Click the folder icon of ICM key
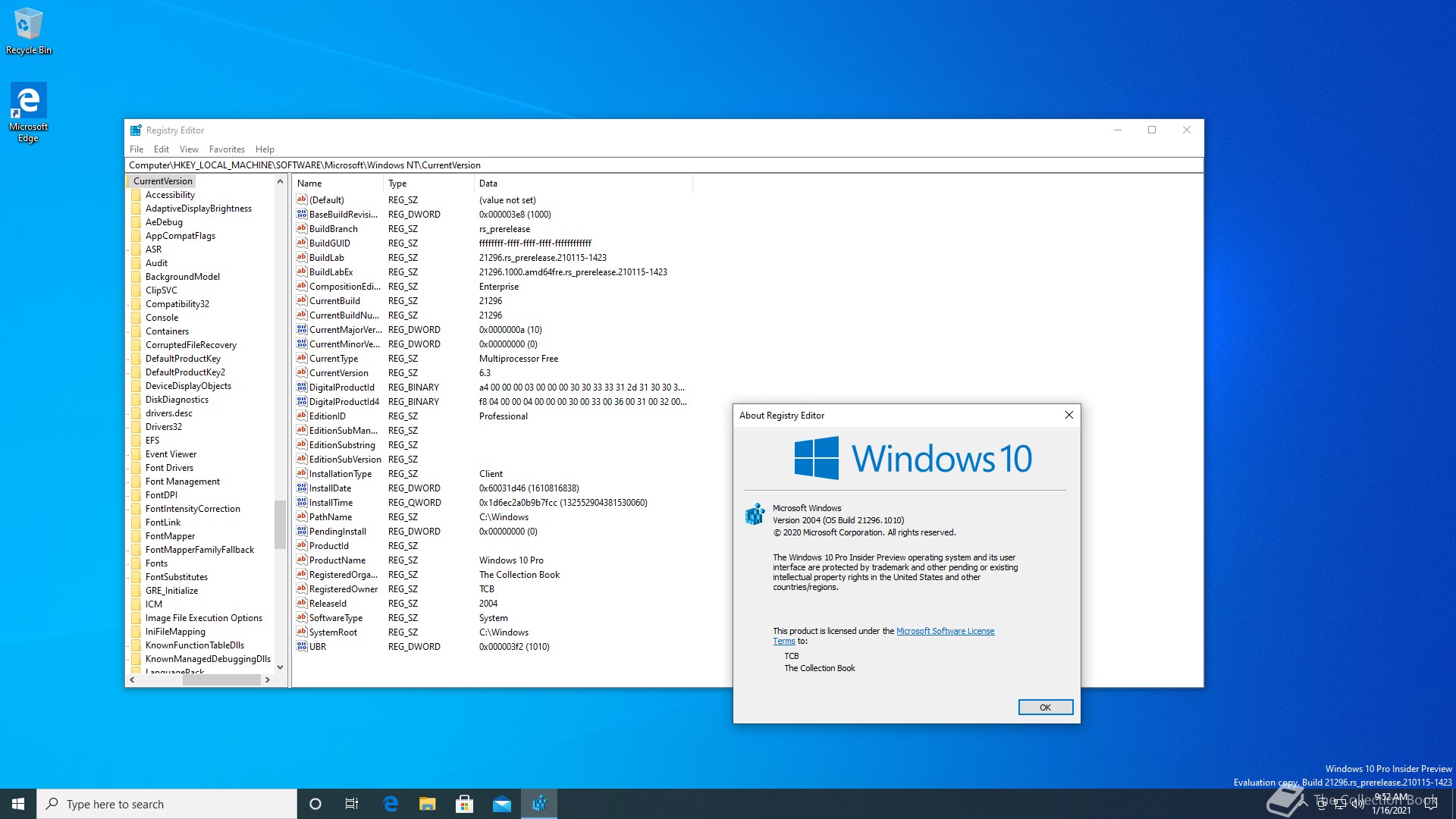 [136, 604]
